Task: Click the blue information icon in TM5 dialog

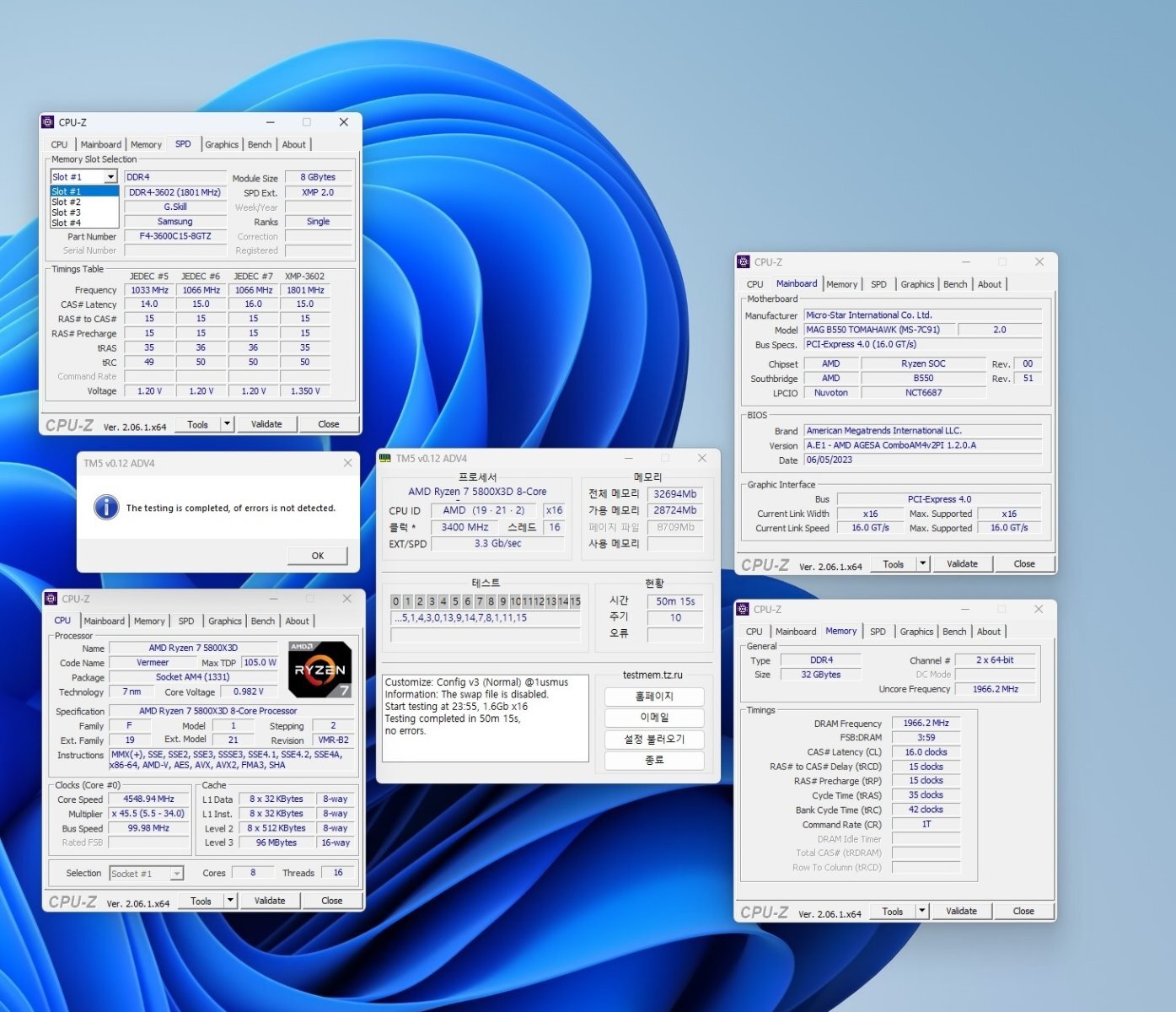Action: [106, 507]
